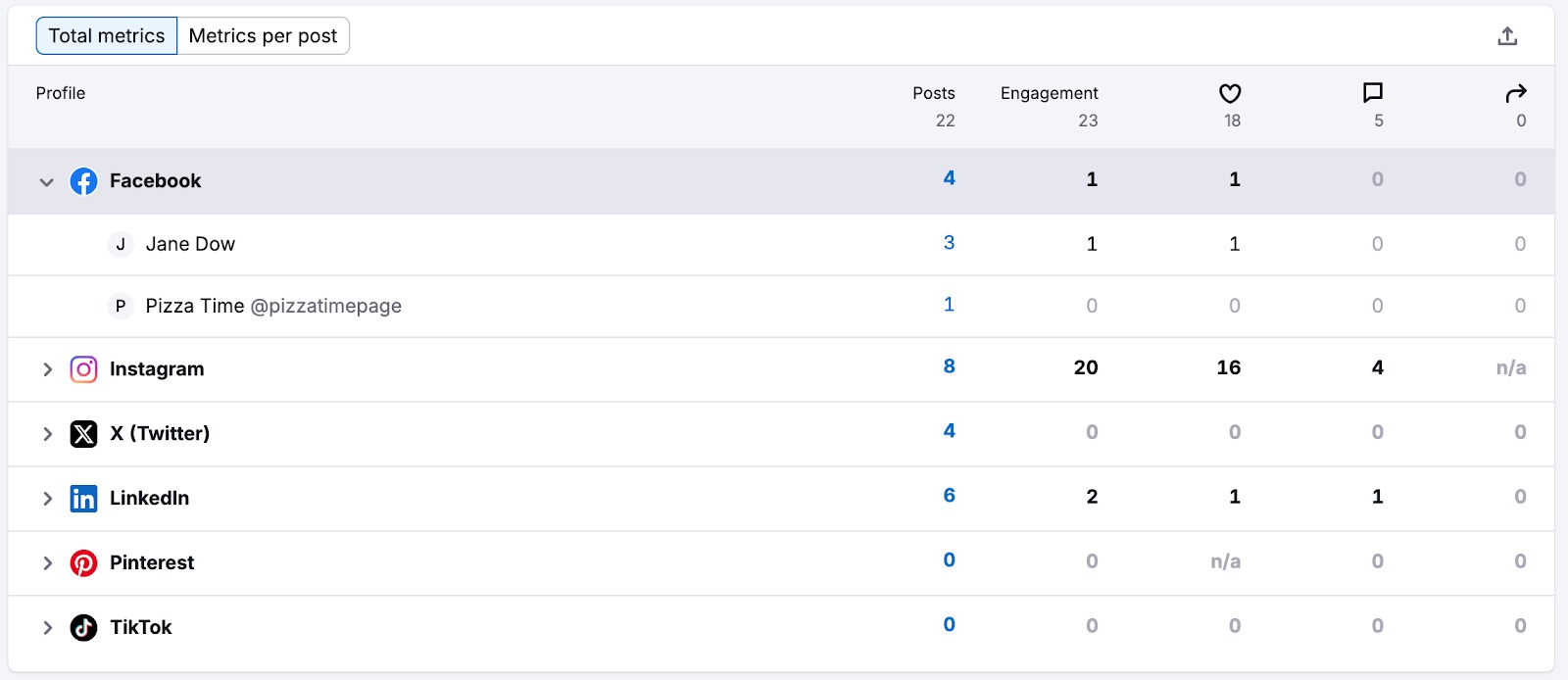Open Instagram's 8 posts link

click(949, 366)
